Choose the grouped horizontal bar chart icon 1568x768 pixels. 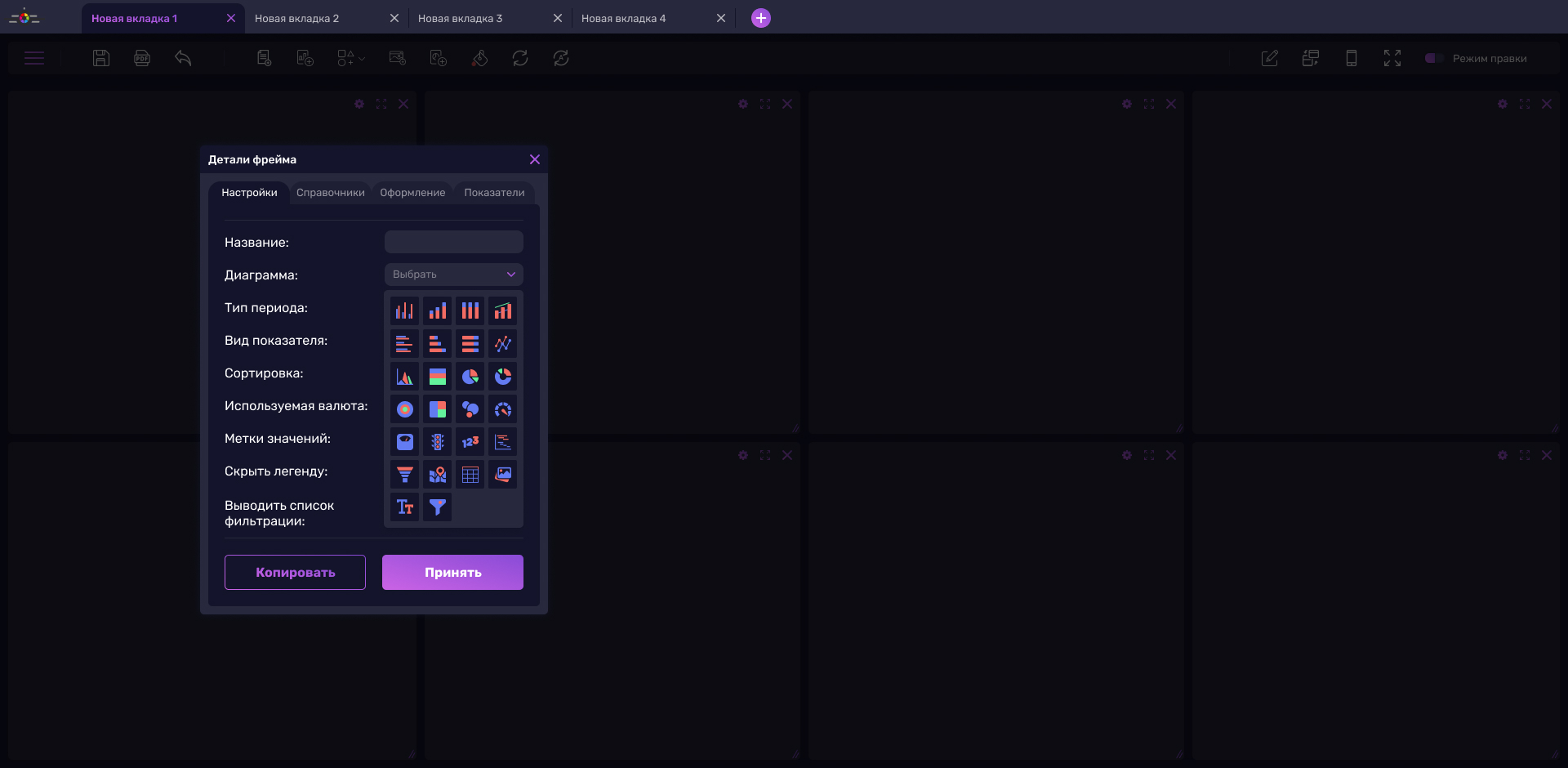405,344
